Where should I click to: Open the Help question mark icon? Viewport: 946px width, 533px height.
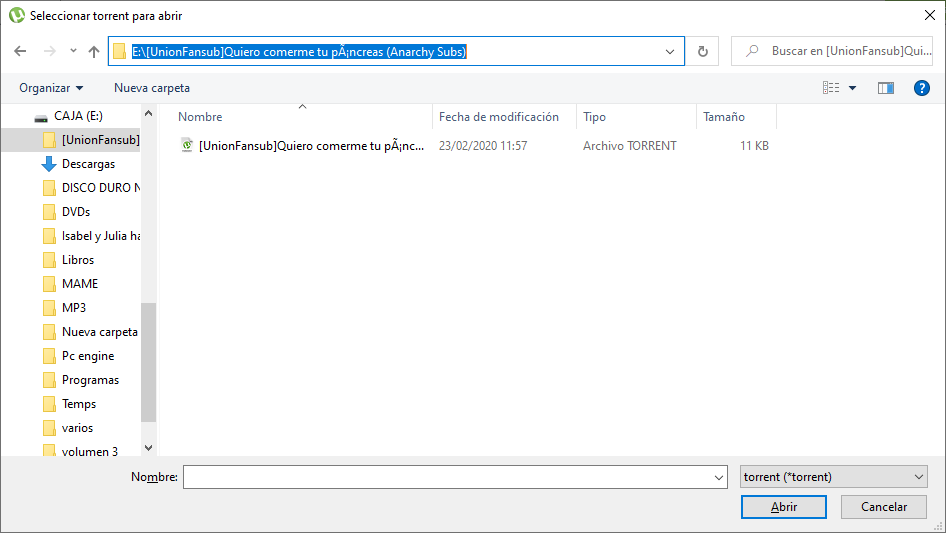[922, 88]
